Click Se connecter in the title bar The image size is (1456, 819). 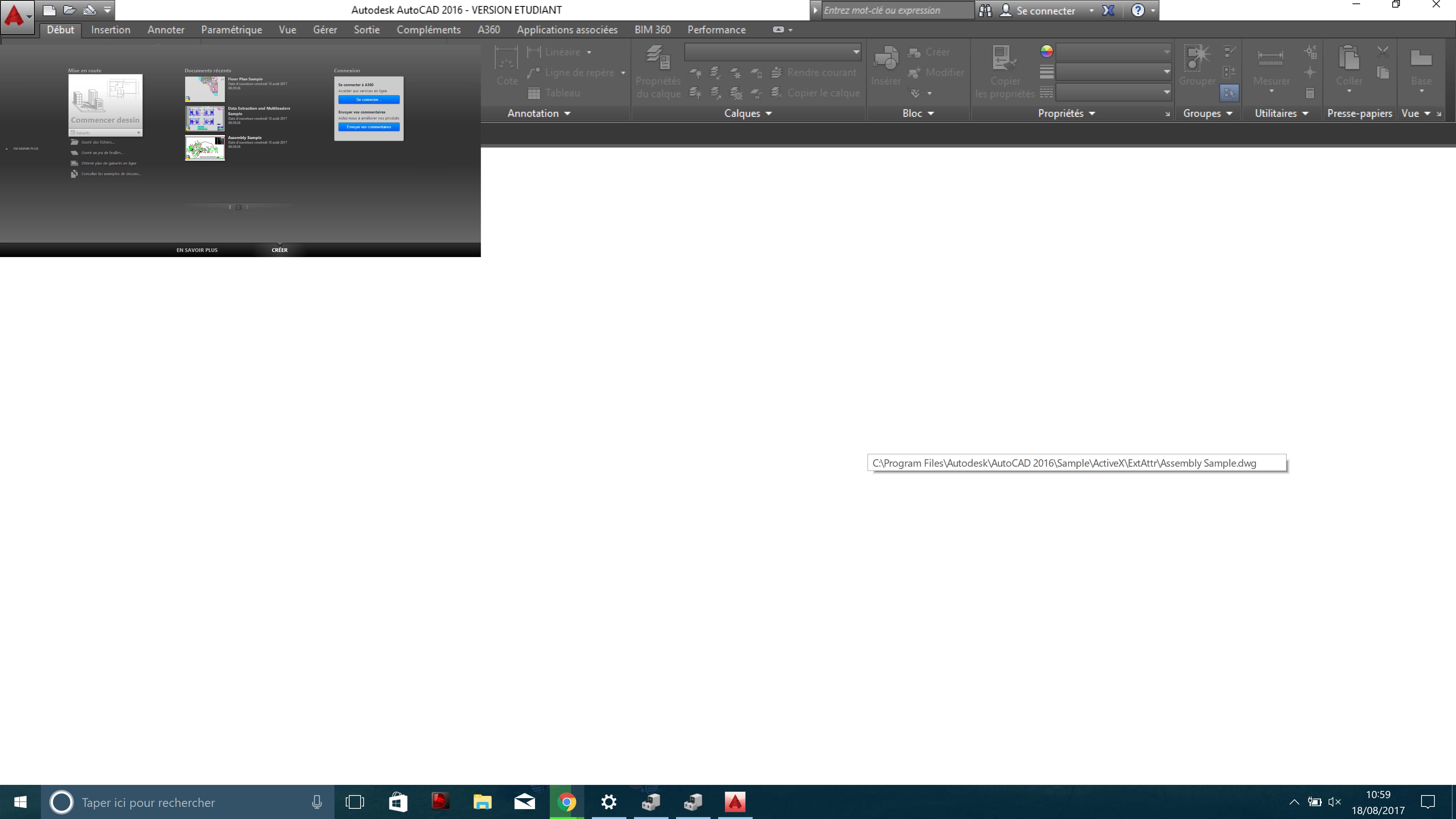[1045, 10]
